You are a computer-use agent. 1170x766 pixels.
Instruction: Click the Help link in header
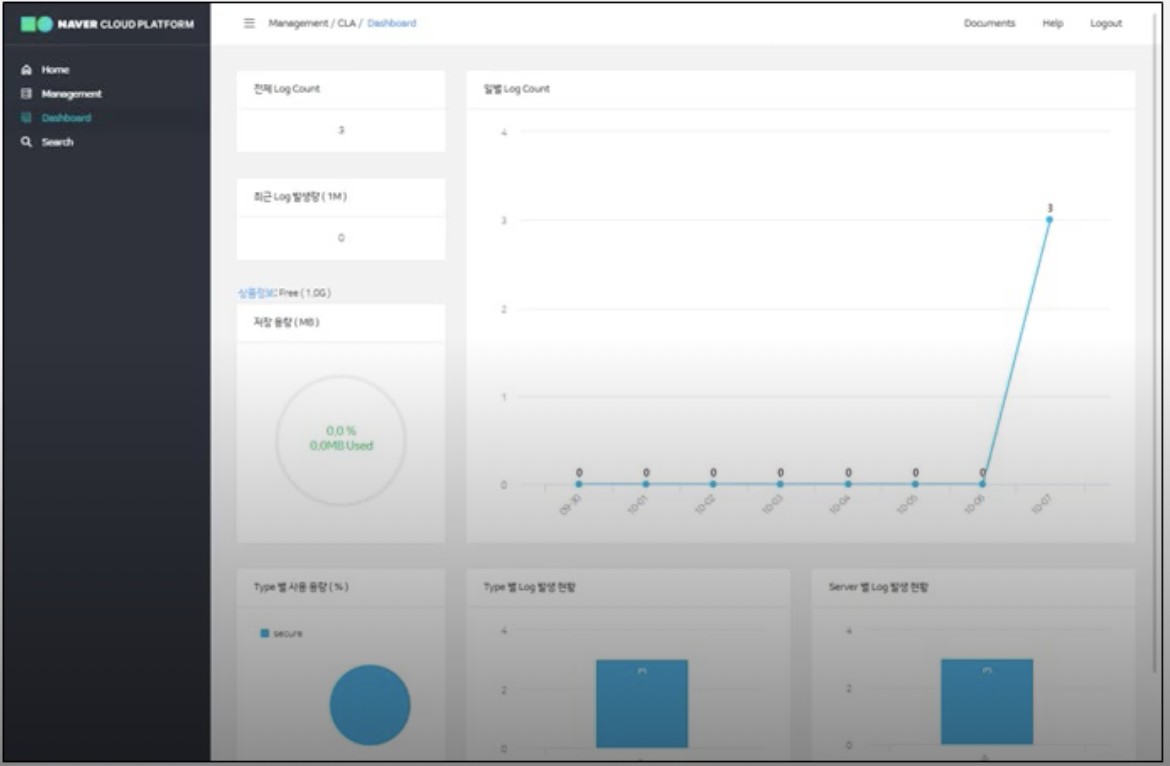[1053, 24]
